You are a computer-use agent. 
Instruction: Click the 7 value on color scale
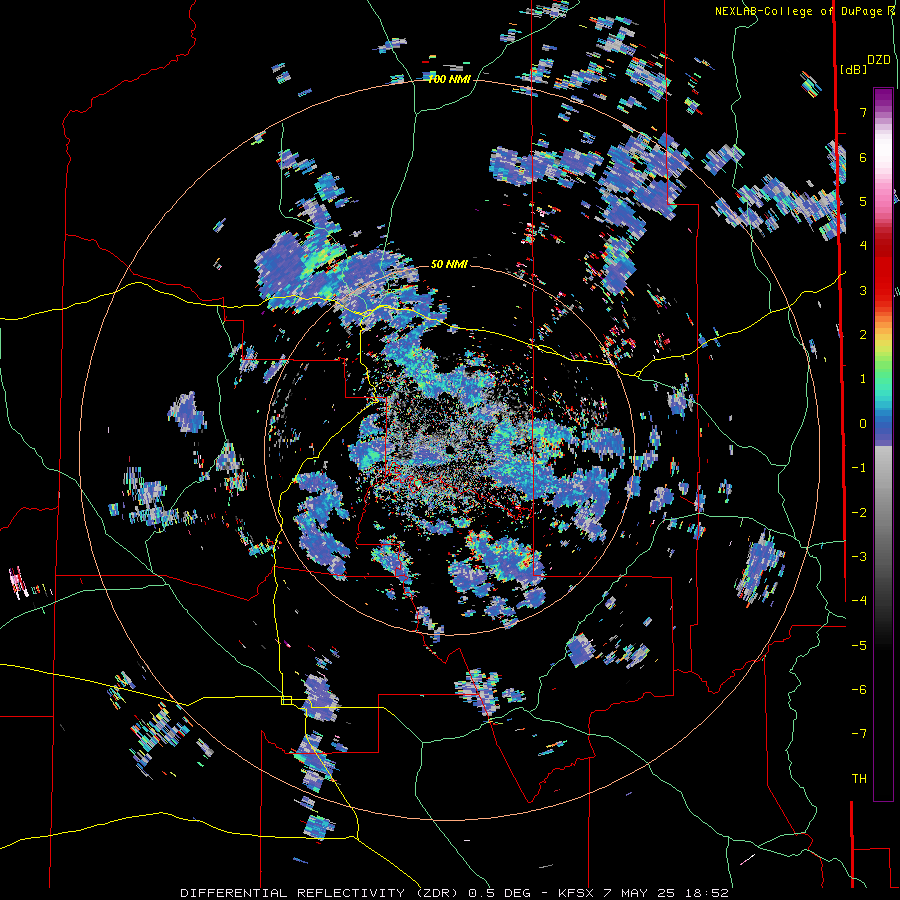[863, 112]
